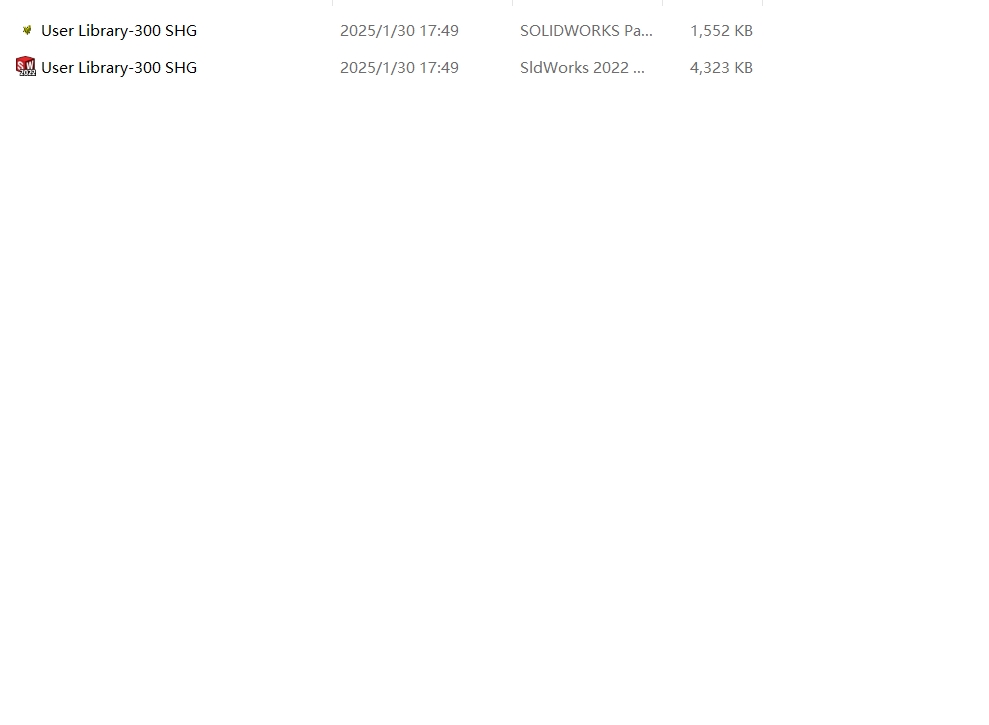Screen dimensions: 989x725
Task: Click the red SldWorks 2022 file icon
Action: click(26, 67)
